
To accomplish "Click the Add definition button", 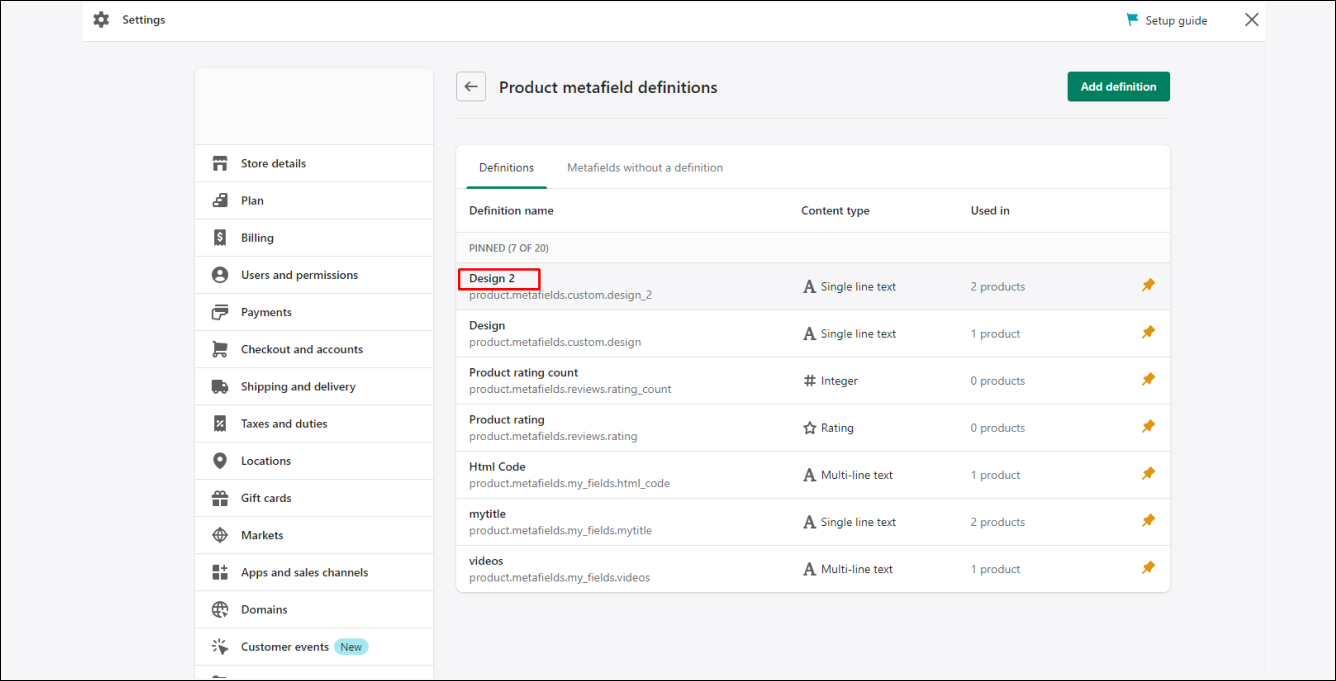I will pos(1118,87).
